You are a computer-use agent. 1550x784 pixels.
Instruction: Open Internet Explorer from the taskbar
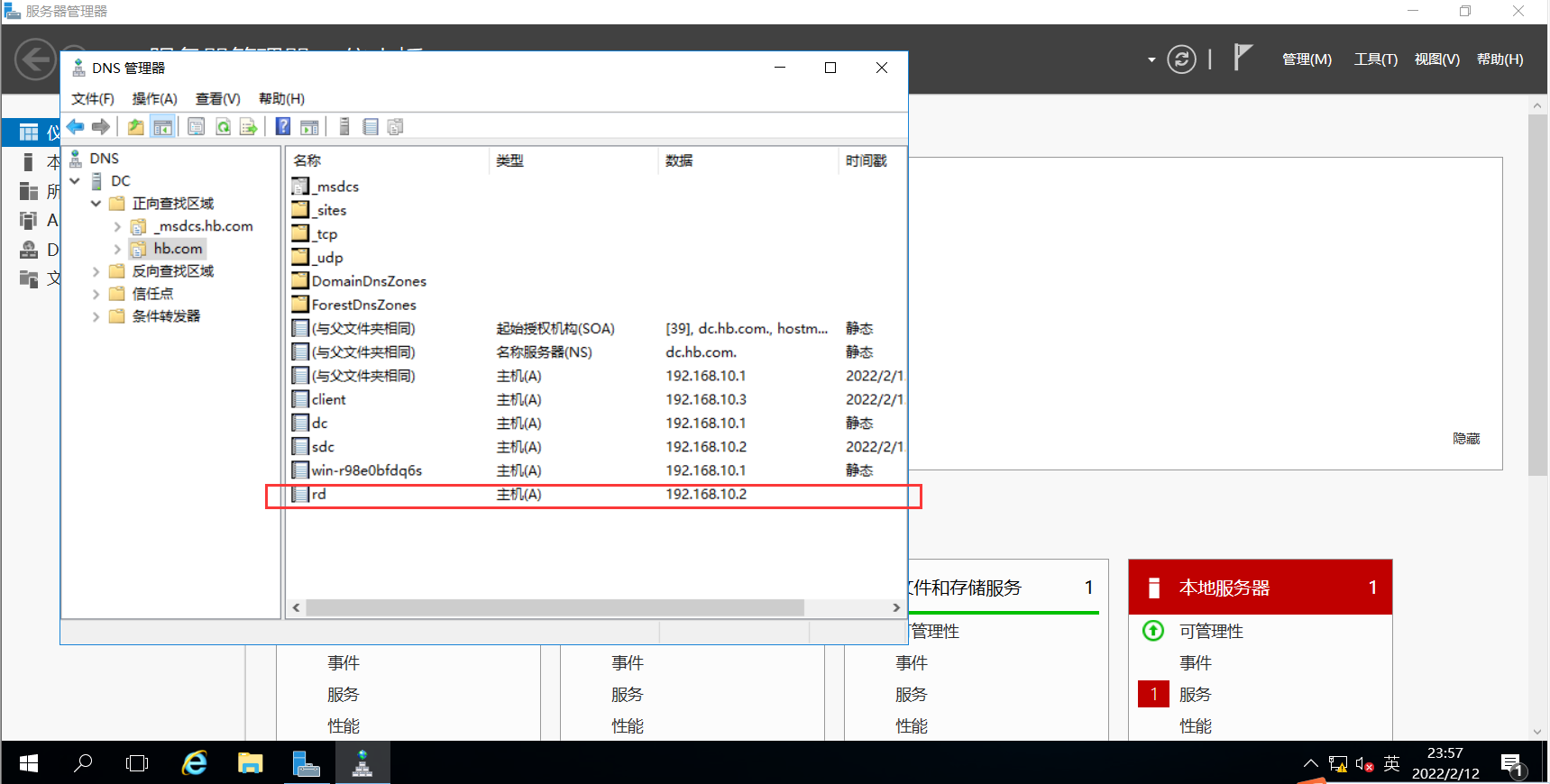(x=195, y=763)
